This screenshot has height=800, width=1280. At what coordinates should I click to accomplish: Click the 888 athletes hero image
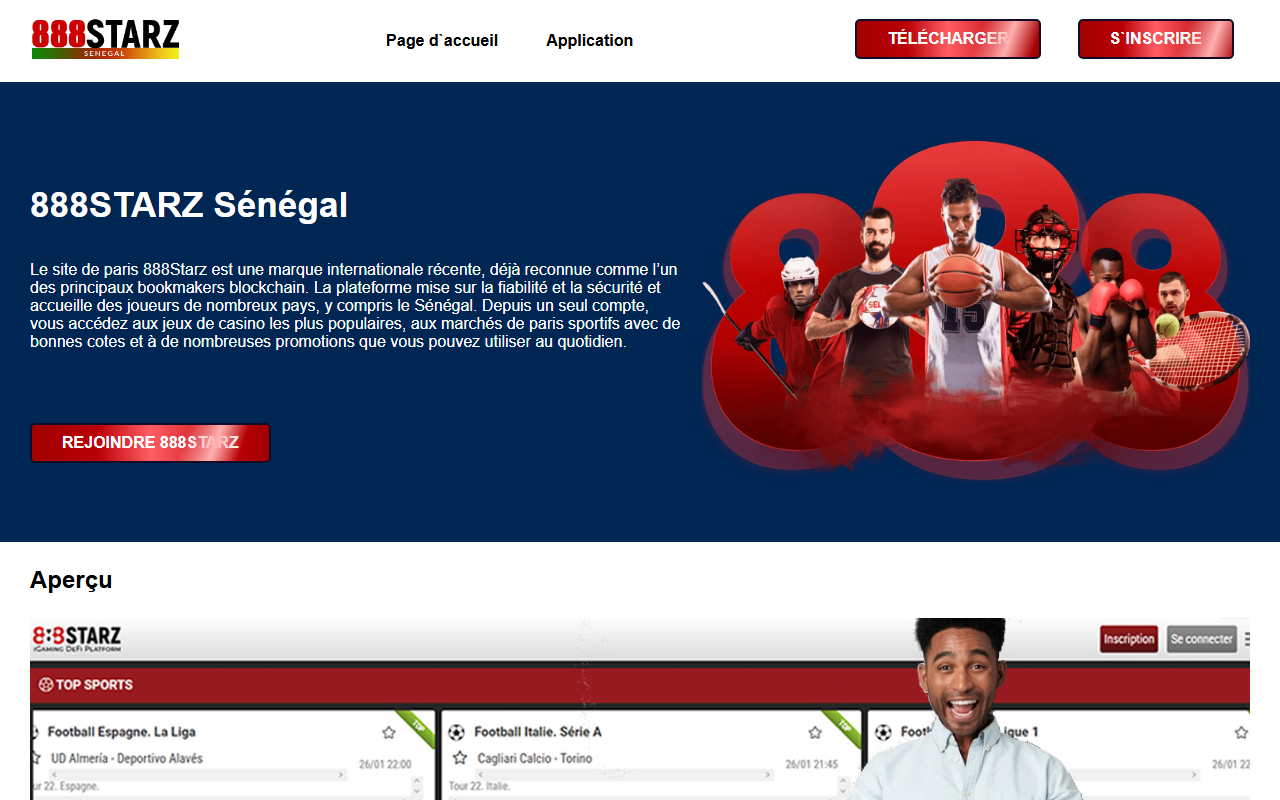click(x=976, y=310)
